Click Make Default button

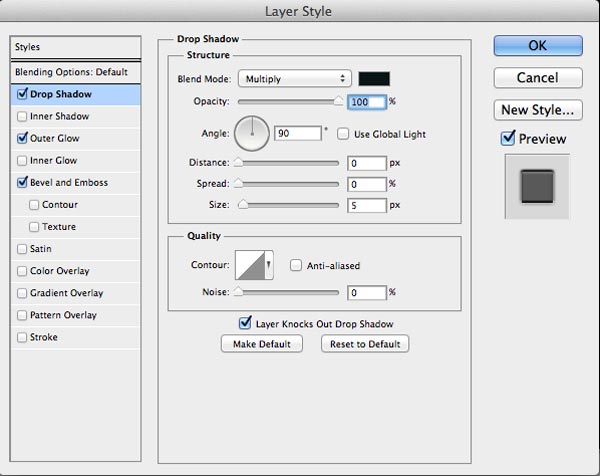tap(261, 343)
